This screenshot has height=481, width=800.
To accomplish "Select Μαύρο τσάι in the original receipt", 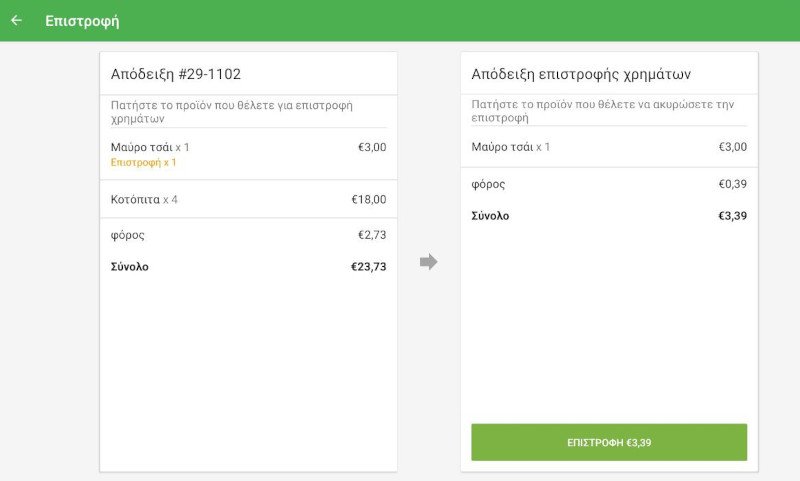I will click(x=150, y=147).
